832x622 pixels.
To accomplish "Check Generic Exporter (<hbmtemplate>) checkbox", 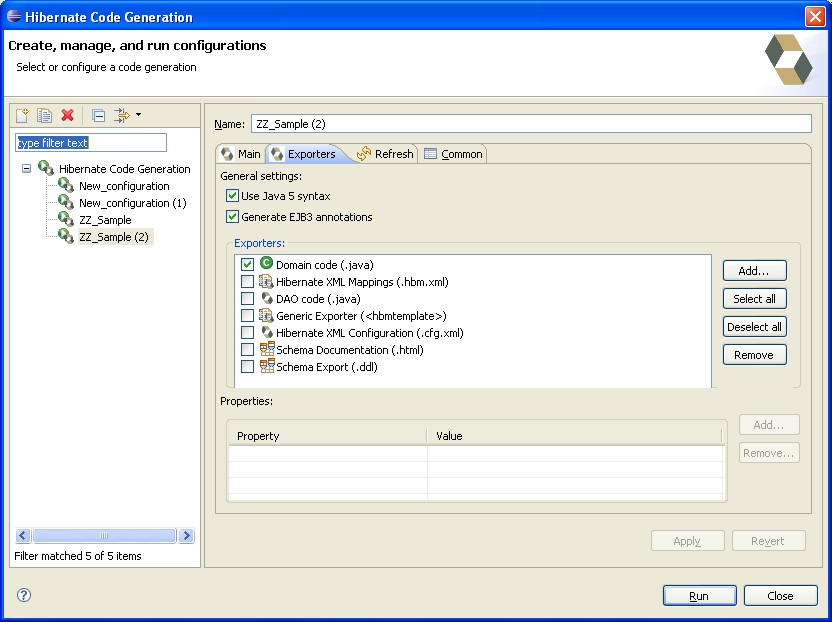I will [247, 315].
